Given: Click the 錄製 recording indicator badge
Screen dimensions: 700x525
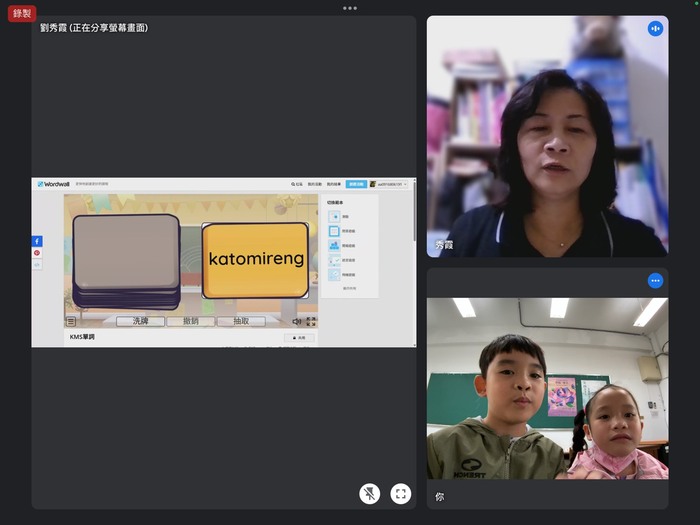Looking at the screenshot, I should 22,13.
